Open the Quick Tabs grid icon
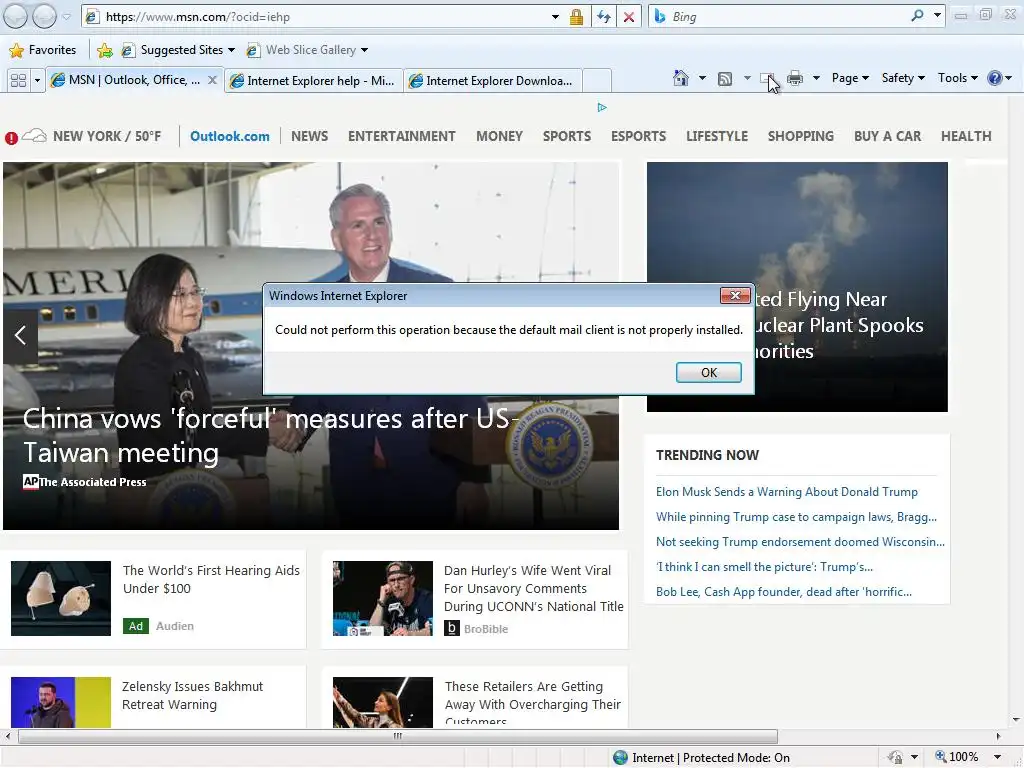 point(18,80)
